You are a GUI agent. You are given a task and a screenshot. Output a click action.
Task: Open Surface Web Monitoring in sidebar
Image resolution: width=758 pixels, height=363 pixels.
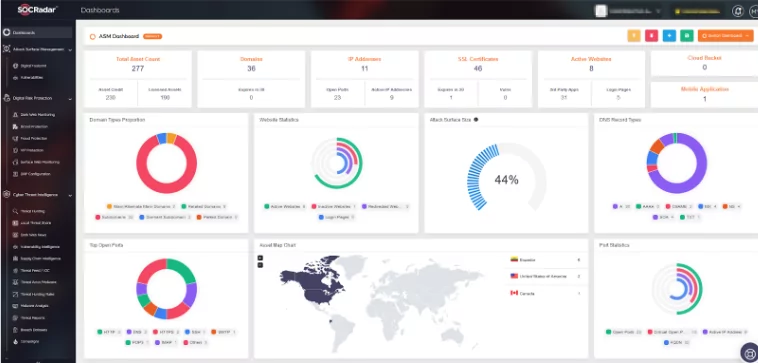click(36, 162)
